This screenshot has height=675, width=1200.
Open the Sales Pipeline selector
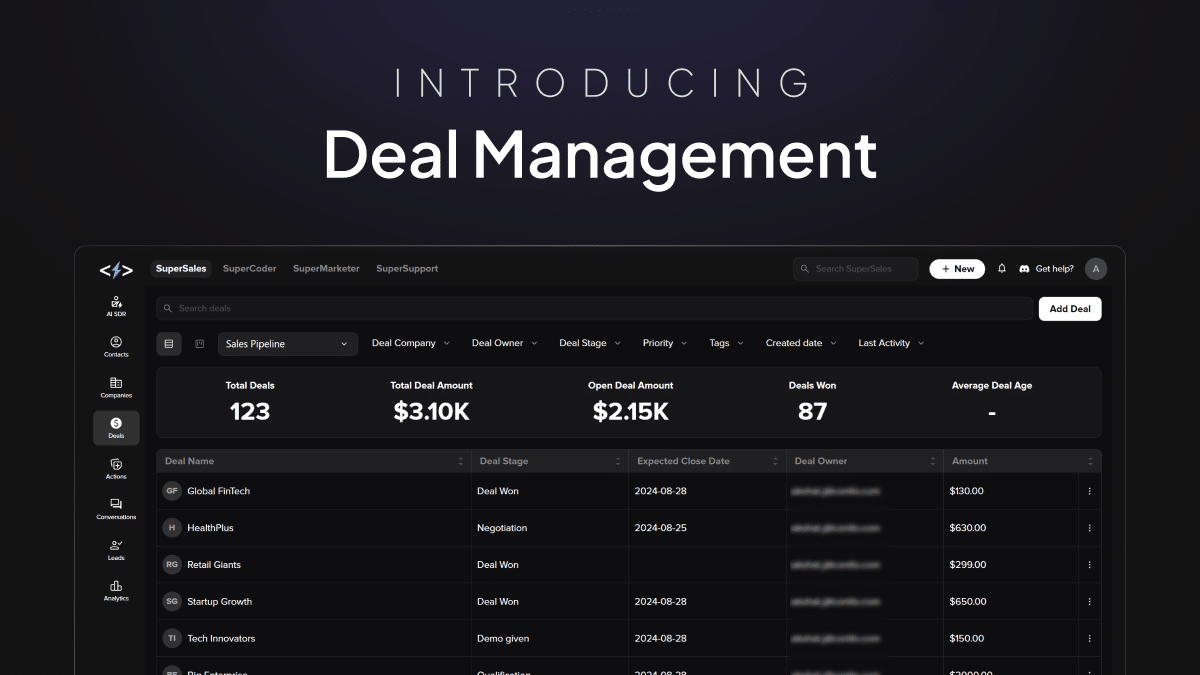tap(287, 343)
